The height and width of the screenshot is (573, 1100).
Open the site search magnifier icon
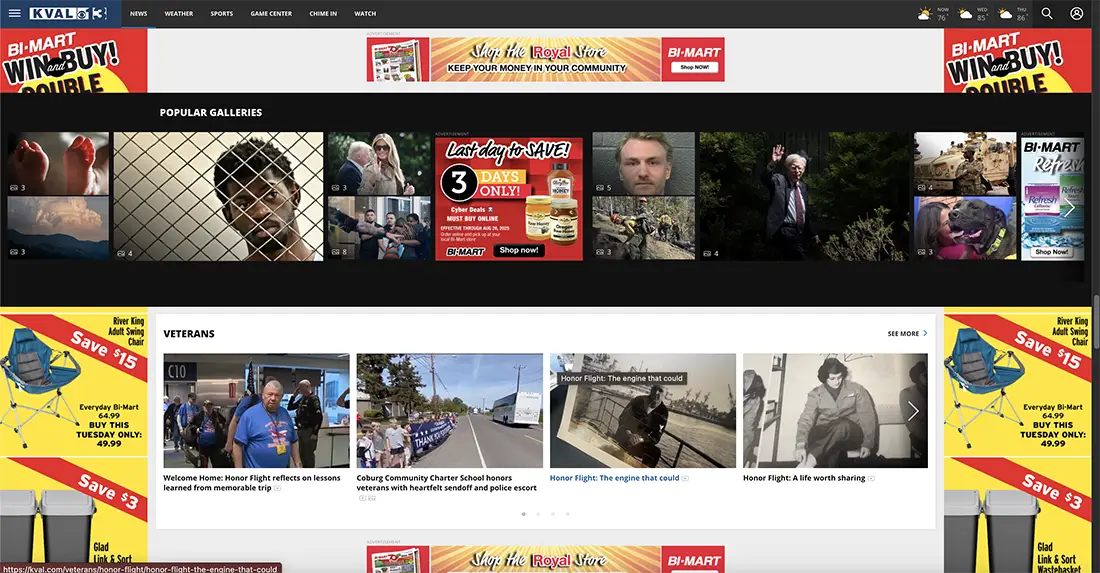point(1047,13)
